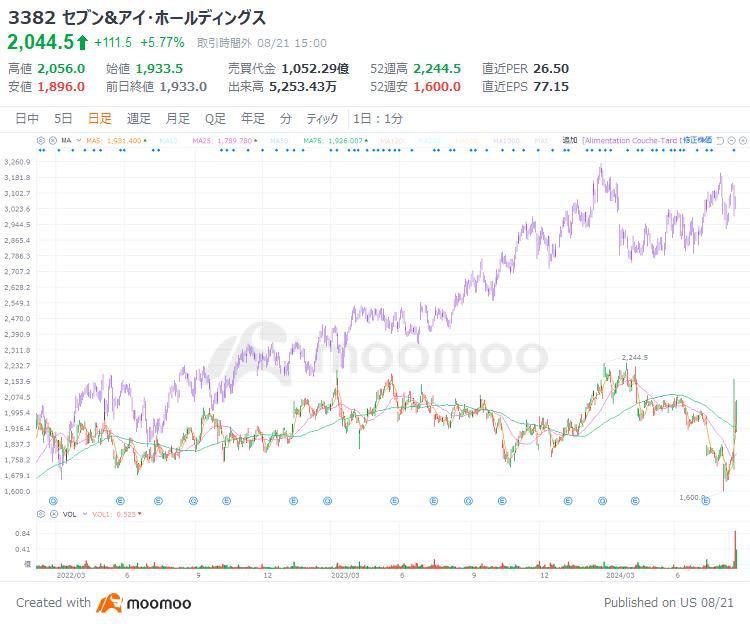Click the stock title 3382 セブン&アイ・ホールディングス
The width and height of the screenshot is (750, 624).
point(137,18)
